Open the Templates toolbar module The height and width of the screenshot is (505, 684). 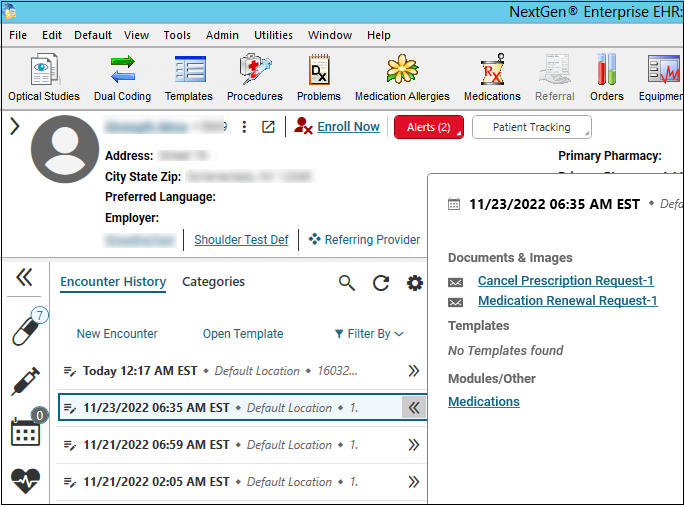[189, 78]
